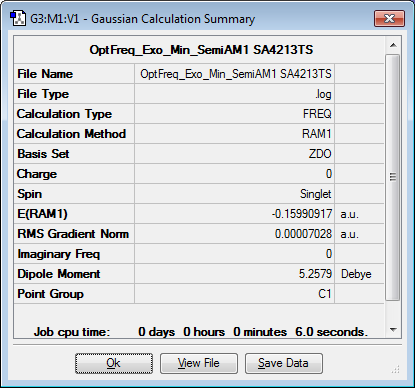Click the Job cpu time text line
415x388 pixels.
(201, 332)
